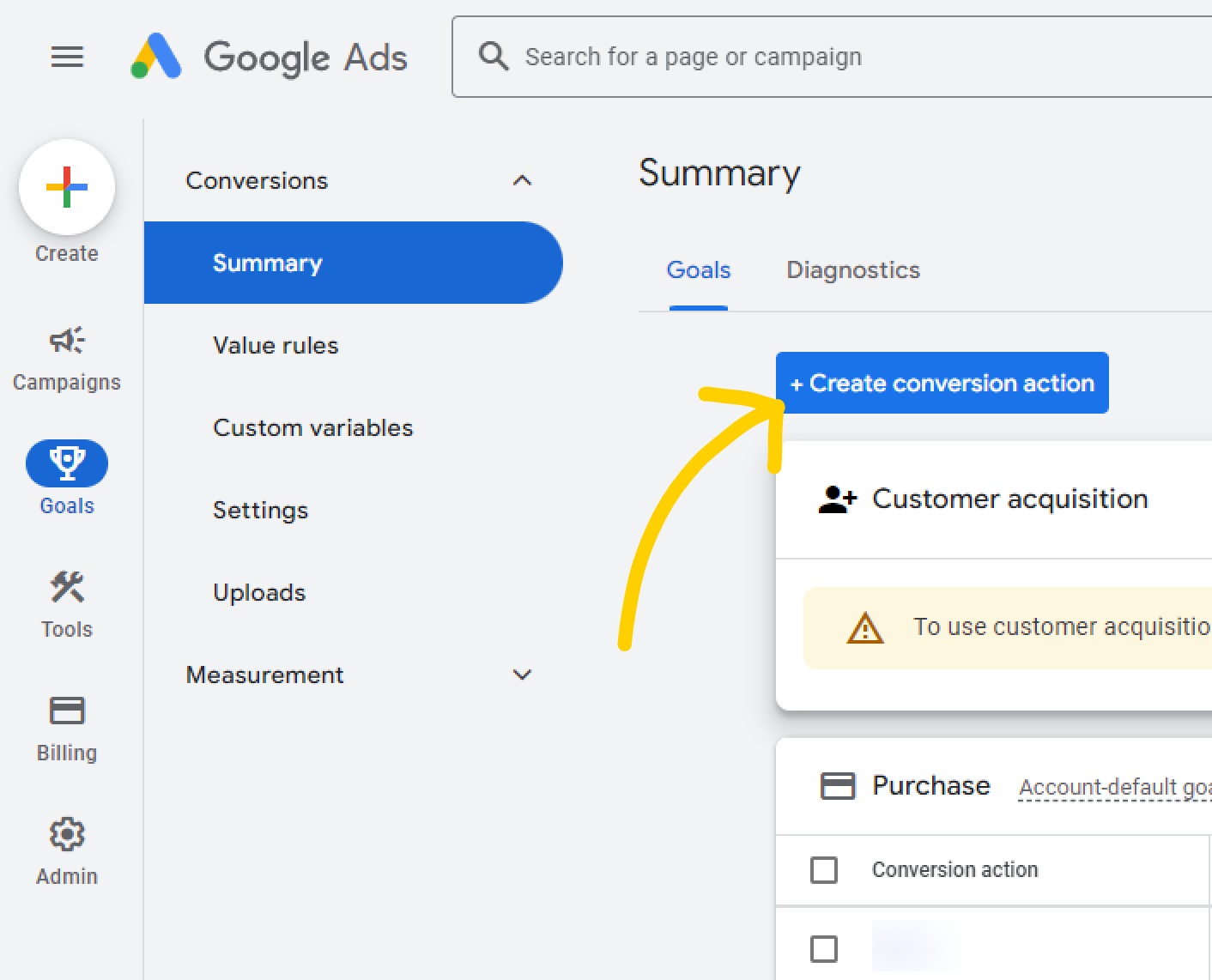
Task: Click the Customer acquisition heading
Action: click(1010, 499)
